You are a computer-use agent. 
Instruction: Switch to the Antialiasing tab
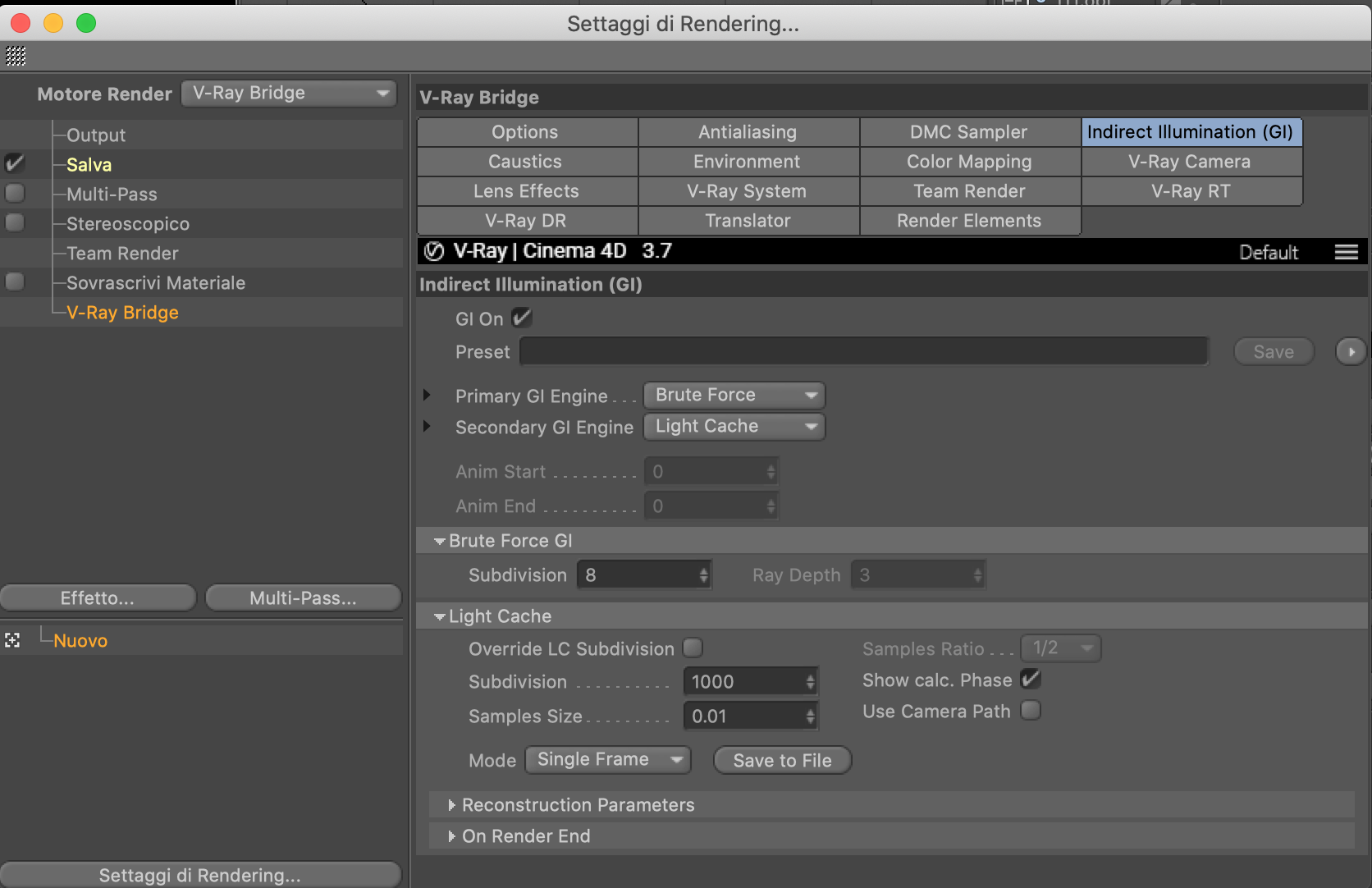coord(748,132)
